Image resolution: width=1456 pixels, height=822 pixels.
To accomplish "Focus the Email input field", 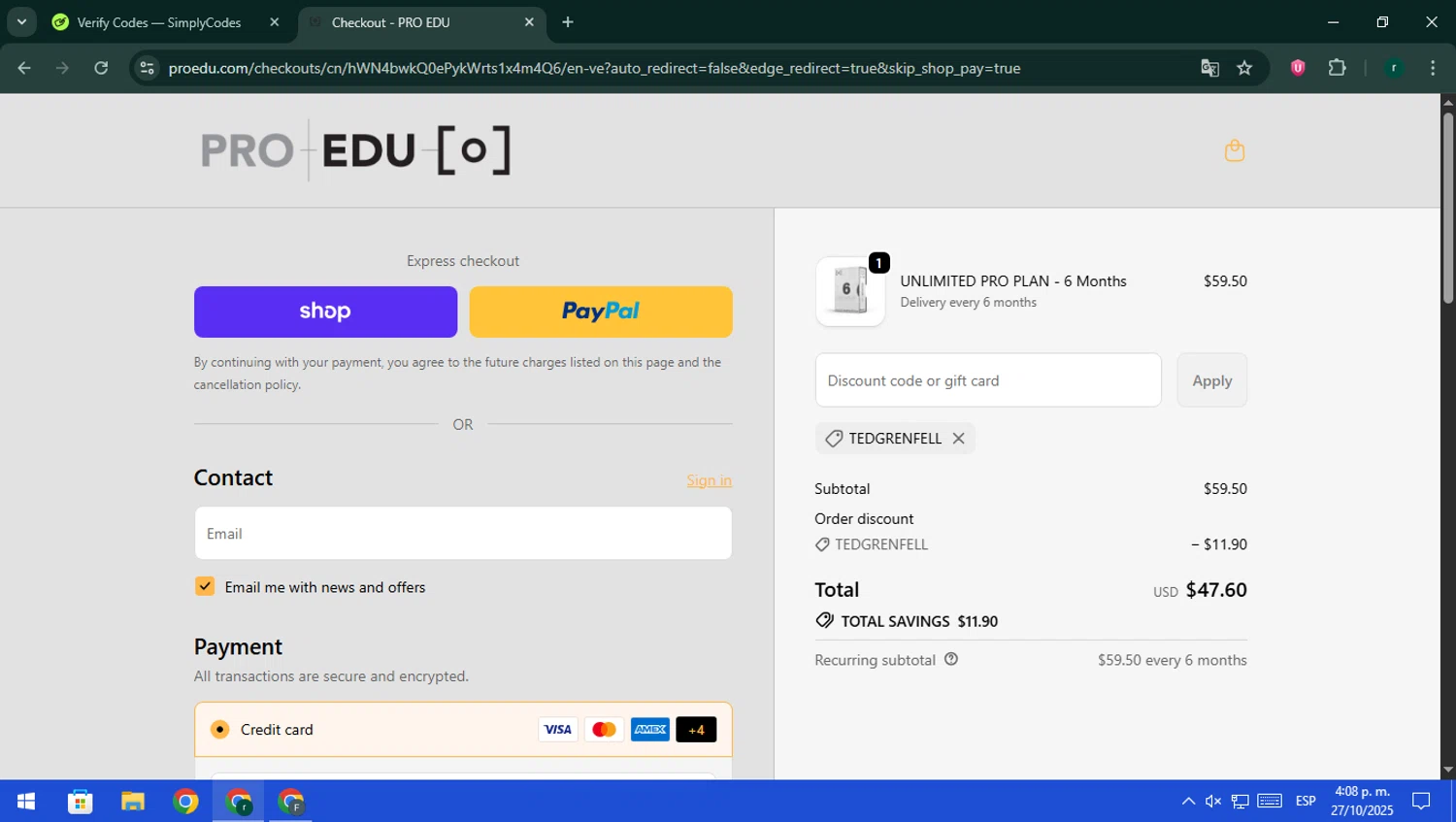I will pos(463,533).
